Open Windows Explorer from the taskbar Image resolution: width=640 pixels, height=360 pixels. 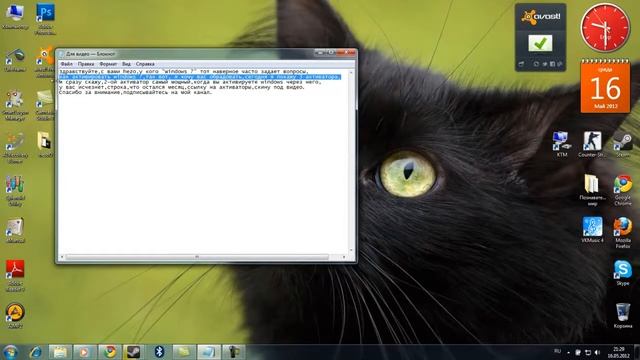coord(60,352)
